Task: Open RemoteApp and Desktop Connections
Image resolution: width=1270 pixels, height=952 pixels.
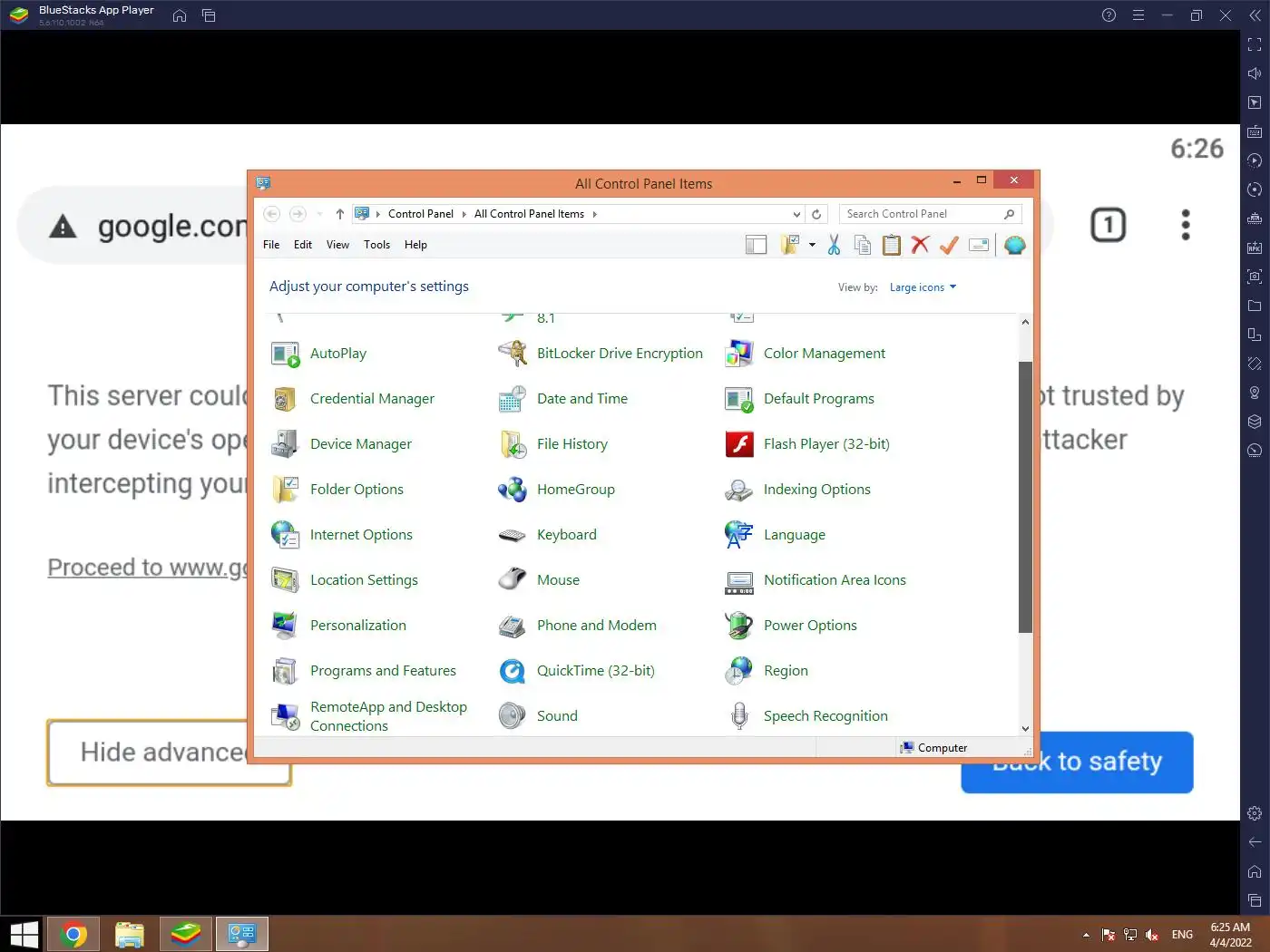Action: pos(369,716)
